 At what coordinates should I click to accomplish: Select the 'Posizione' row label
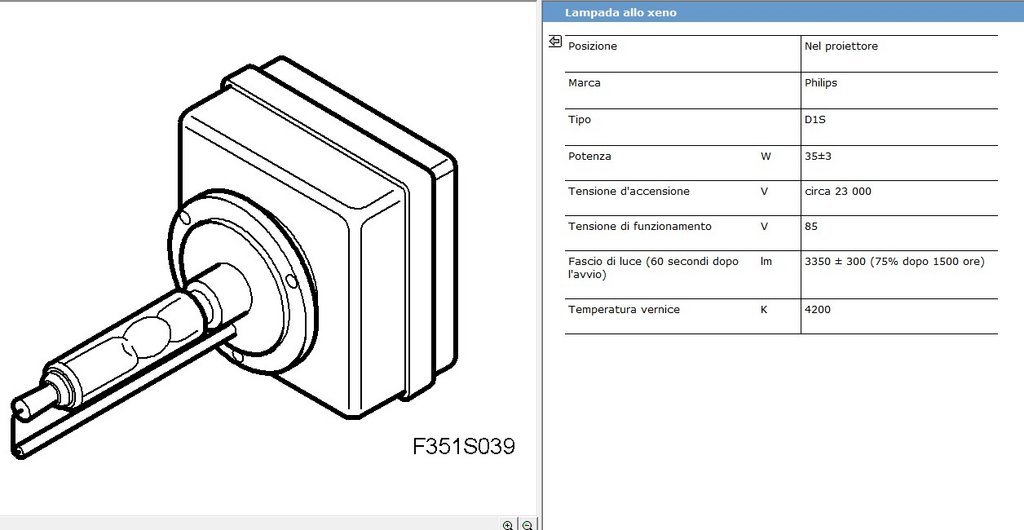pyautogui.click(x=592, y=46)
